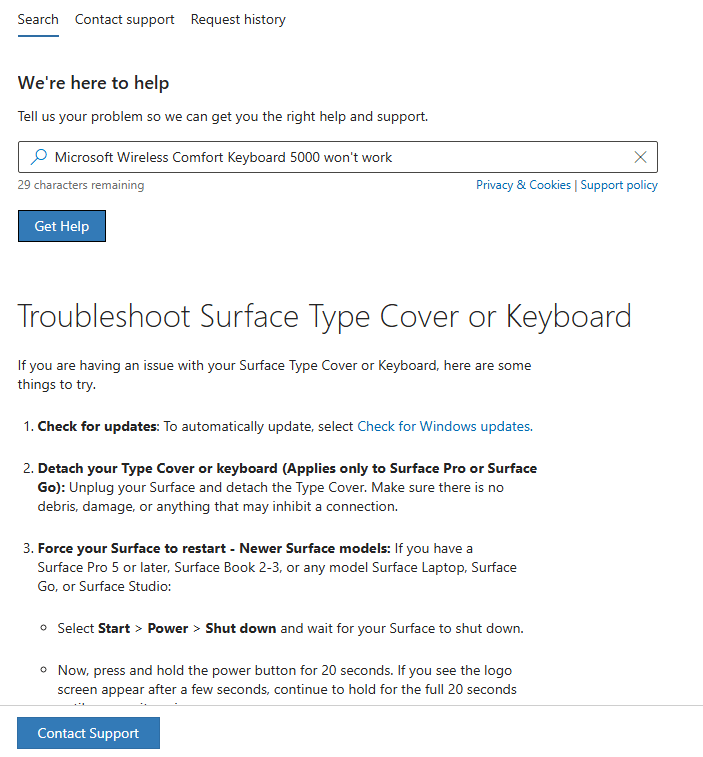Switch to the Contact support tab
Viewport: 703px width, 757px height.
click(124, 19)
